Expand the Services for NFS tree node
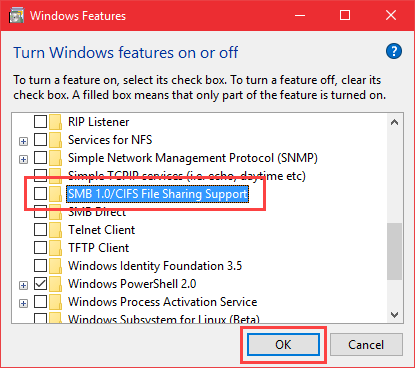The image size is (415, 368). 23,141
